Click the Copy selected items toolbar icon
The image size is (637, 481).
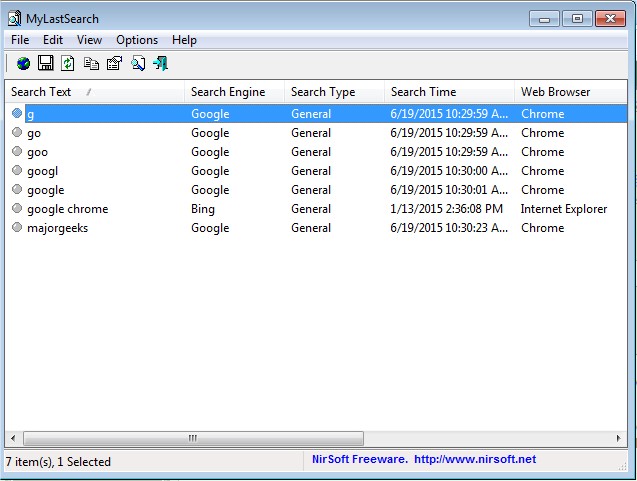tap(91, 63)
